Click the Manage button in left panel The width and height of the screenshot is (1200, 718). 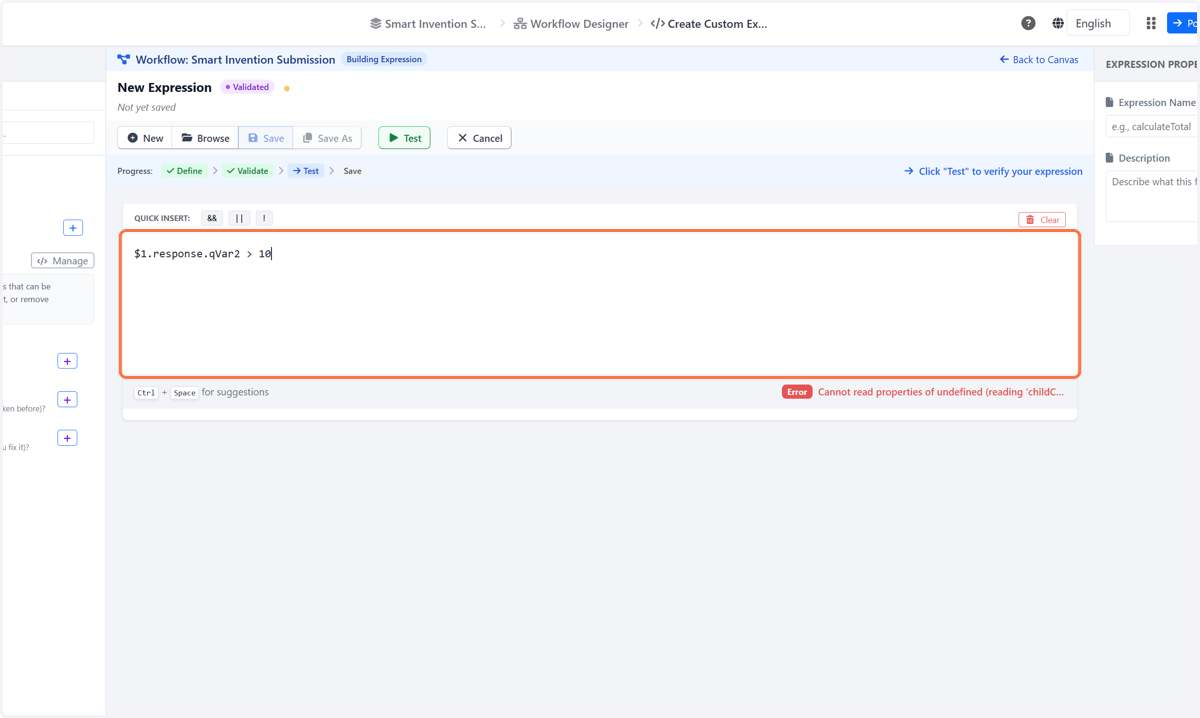tap(62, 261)
